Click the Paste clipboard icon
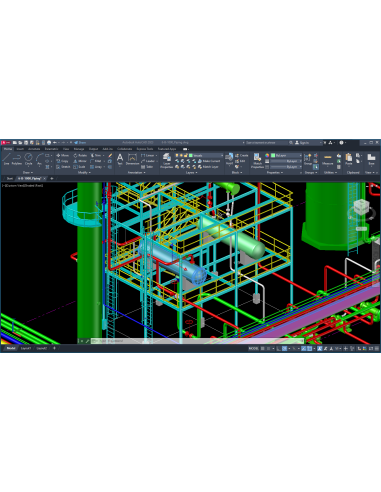The width and height of the screenshot is (381, 492). tap(349, 159)
